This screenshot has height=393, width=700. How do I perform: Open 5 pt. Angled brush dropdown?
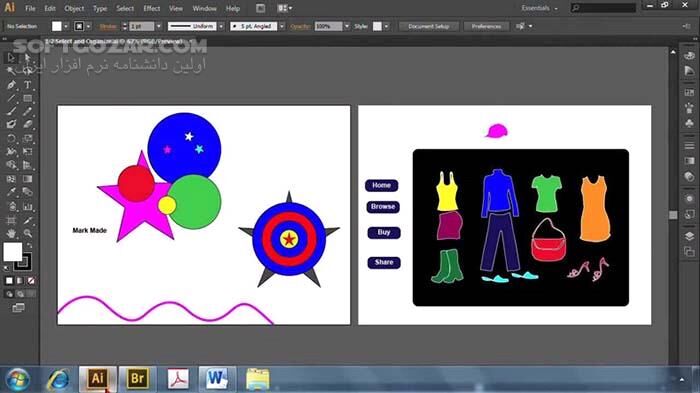[x=282, y=26]
